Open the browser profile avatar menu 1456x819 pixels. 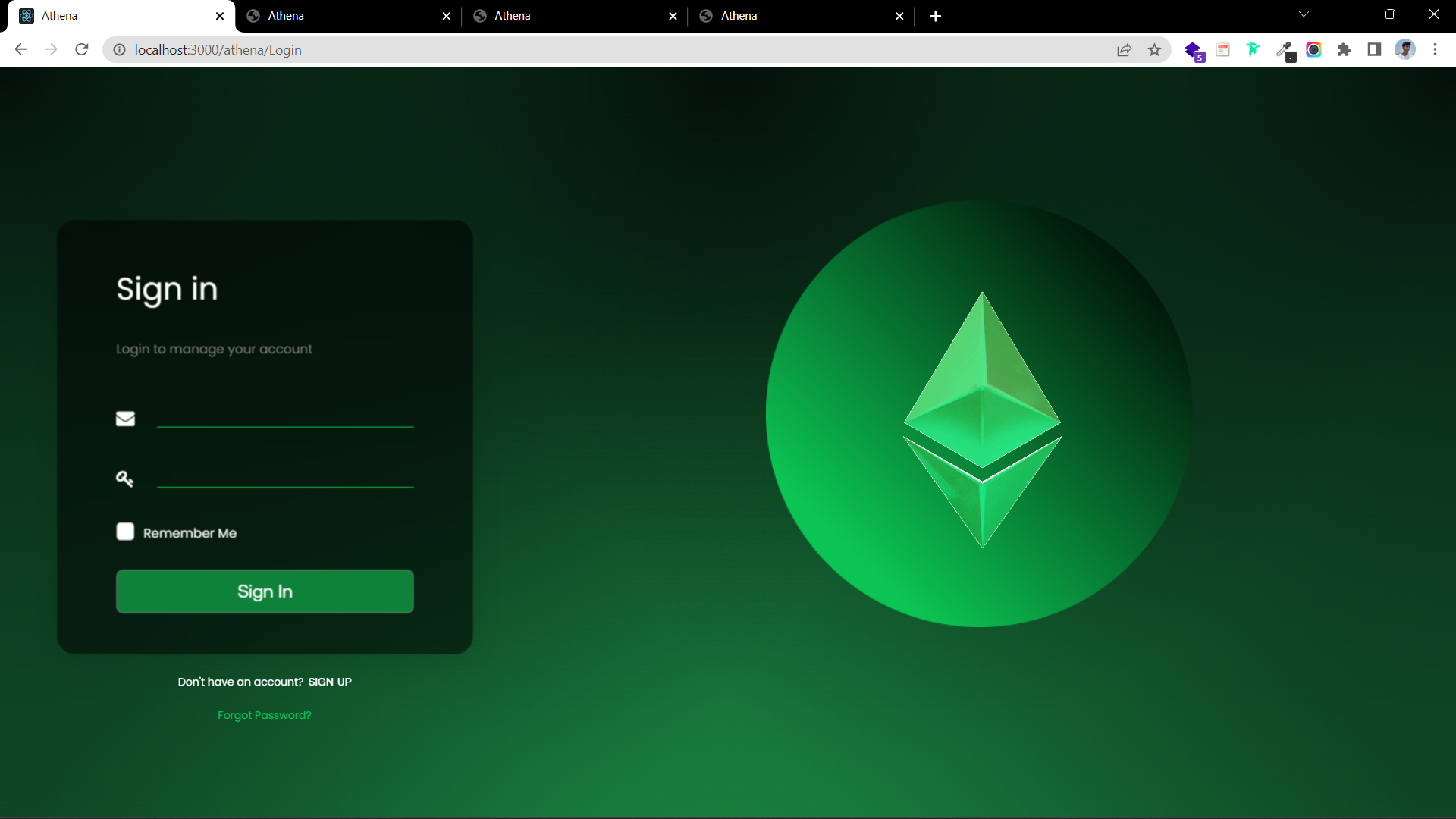[x=1406, y=49]
